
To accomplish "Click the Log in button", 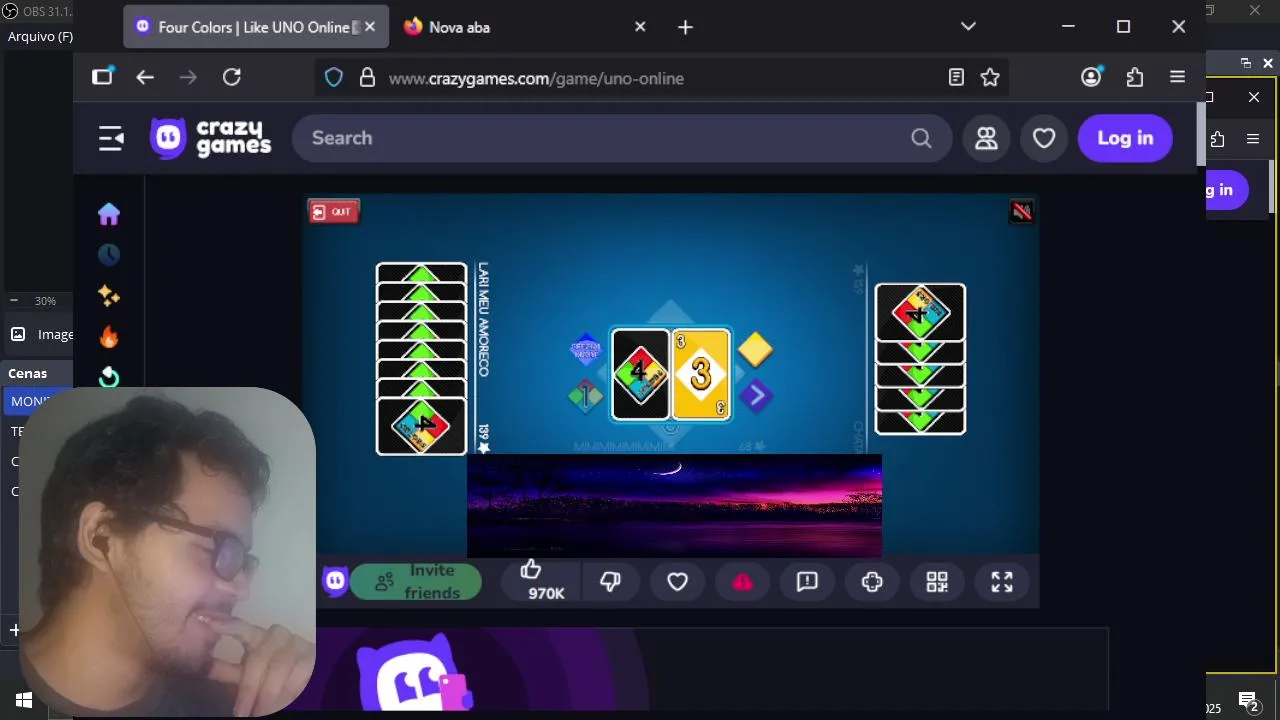I will [1125, 138].
